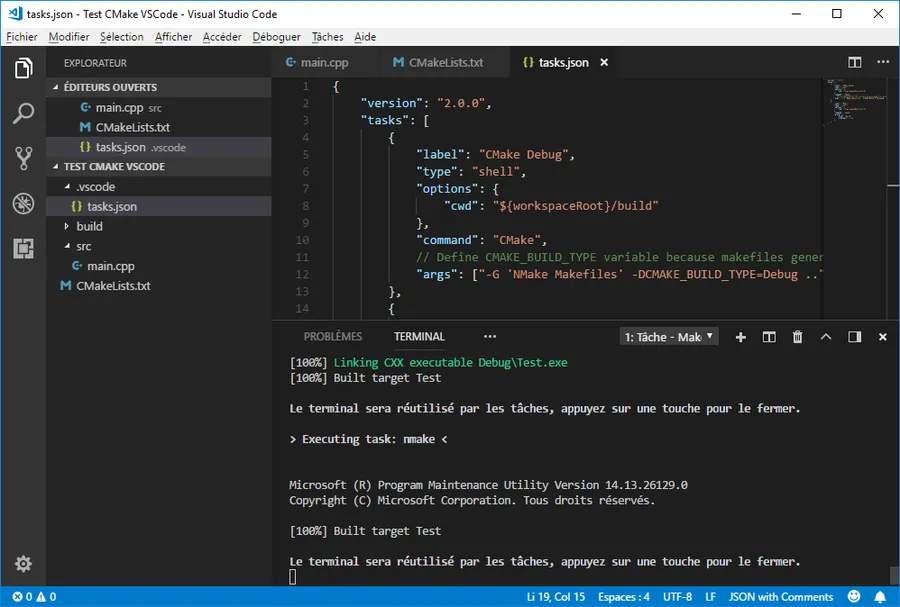Click the "version": "2.0.0" line

426,103
